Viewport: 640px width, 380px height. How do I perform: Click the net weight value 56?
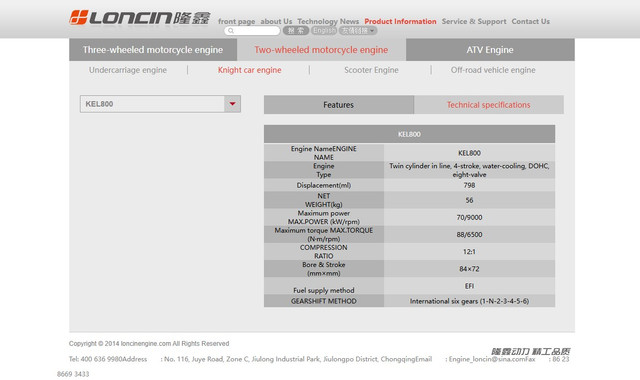[469, 200]
